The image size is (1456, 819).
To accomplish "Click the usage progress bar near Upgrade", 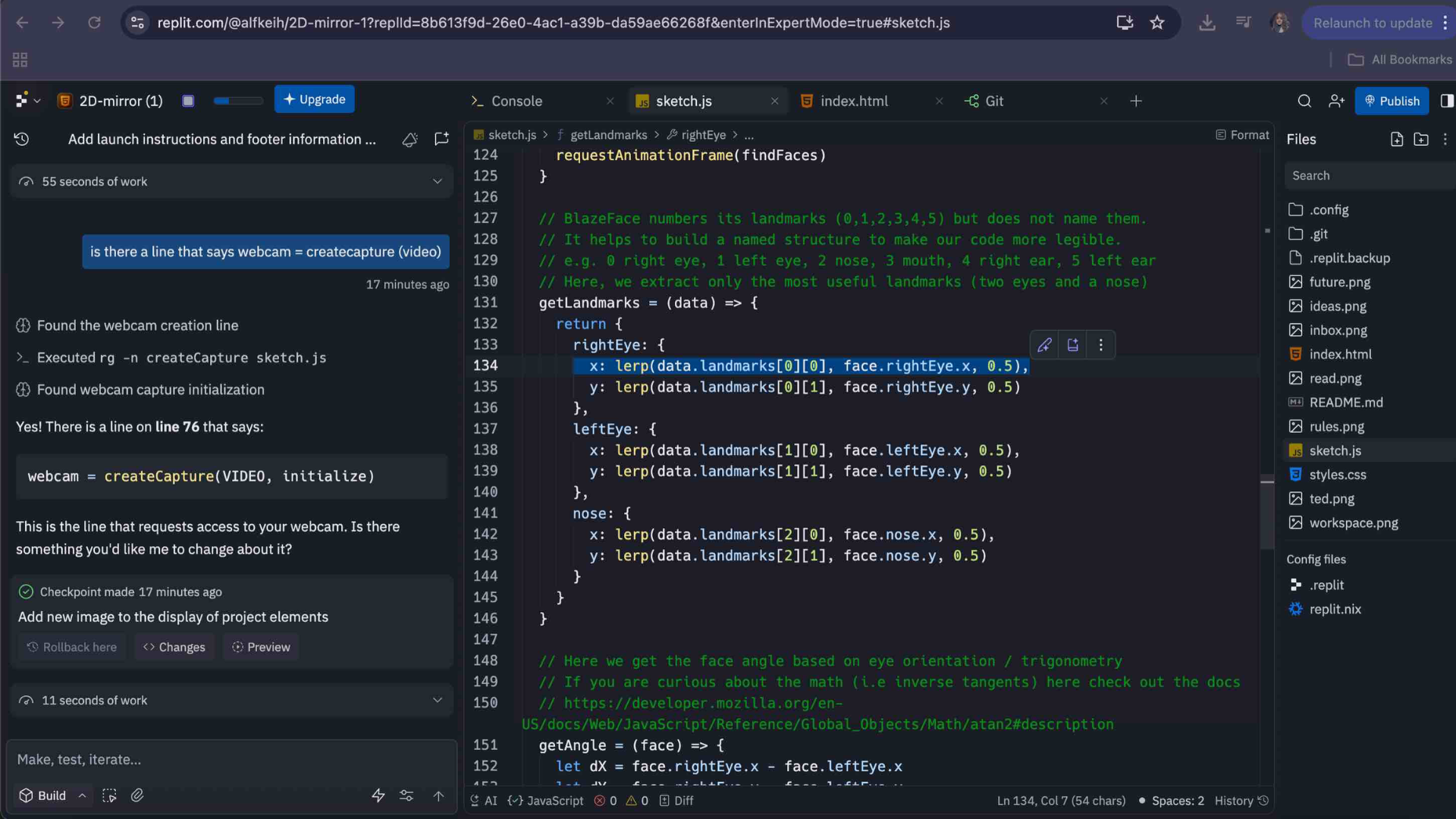I will 238,101.
